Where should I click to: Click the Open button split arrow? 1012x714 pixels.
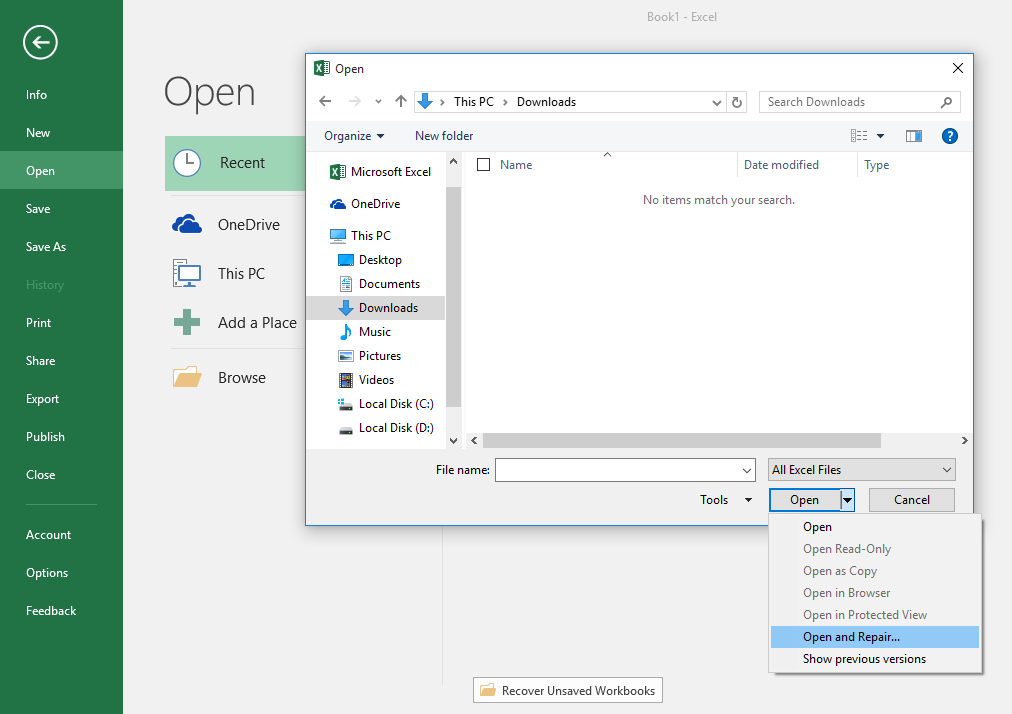(847, 500)
